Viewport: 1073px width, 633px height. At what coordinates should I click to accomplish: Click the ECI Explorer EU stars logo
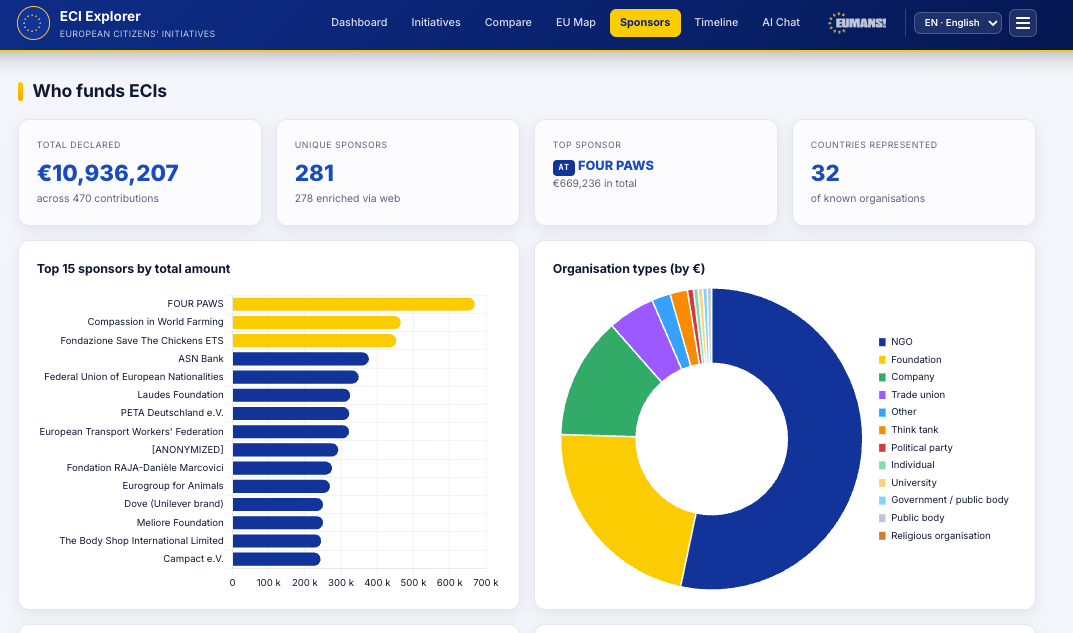click(x=33, y=23)
